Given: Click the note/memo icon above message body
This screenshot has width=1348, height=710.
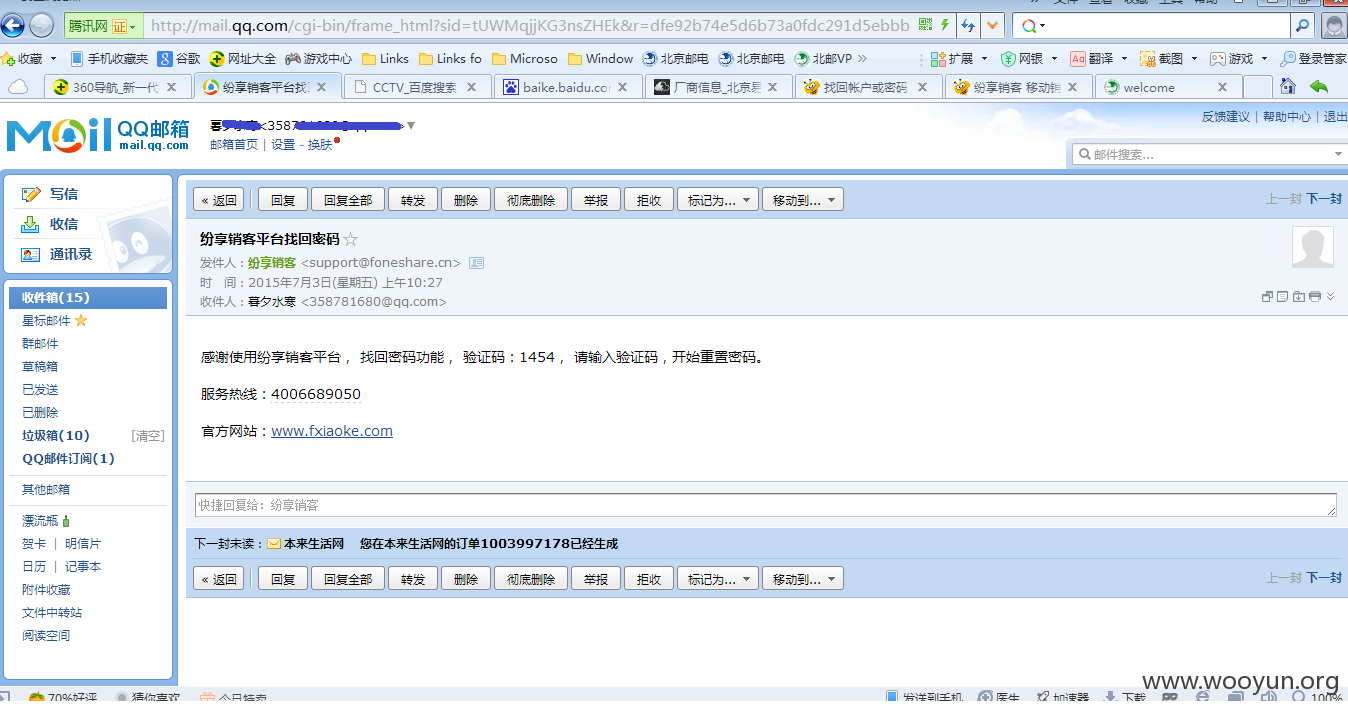Looking at the screenshot, I should tap(1282, 297).
